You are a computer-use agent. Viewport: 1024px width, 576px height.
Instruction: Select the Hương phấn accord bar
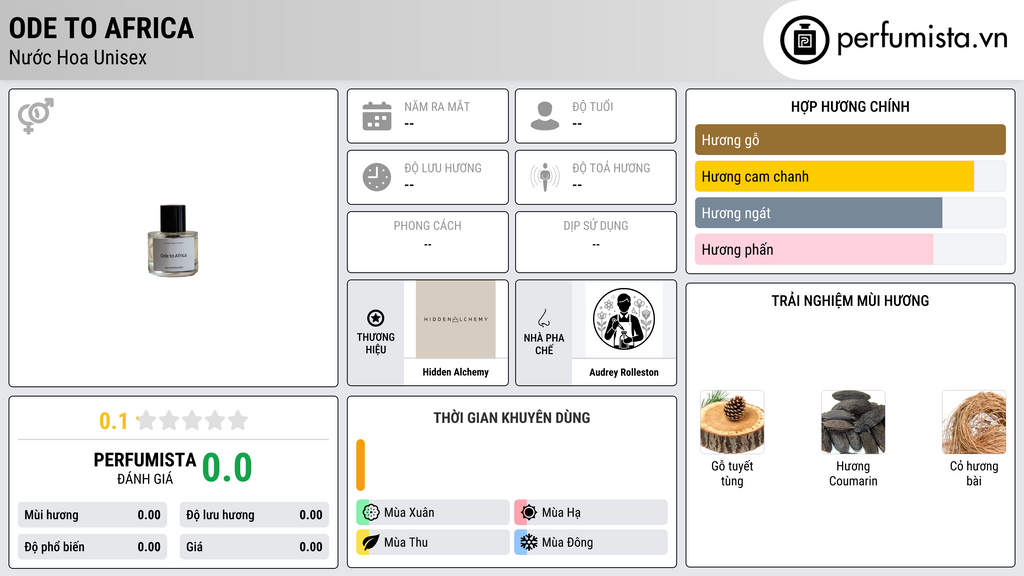[x=850, y=249]
